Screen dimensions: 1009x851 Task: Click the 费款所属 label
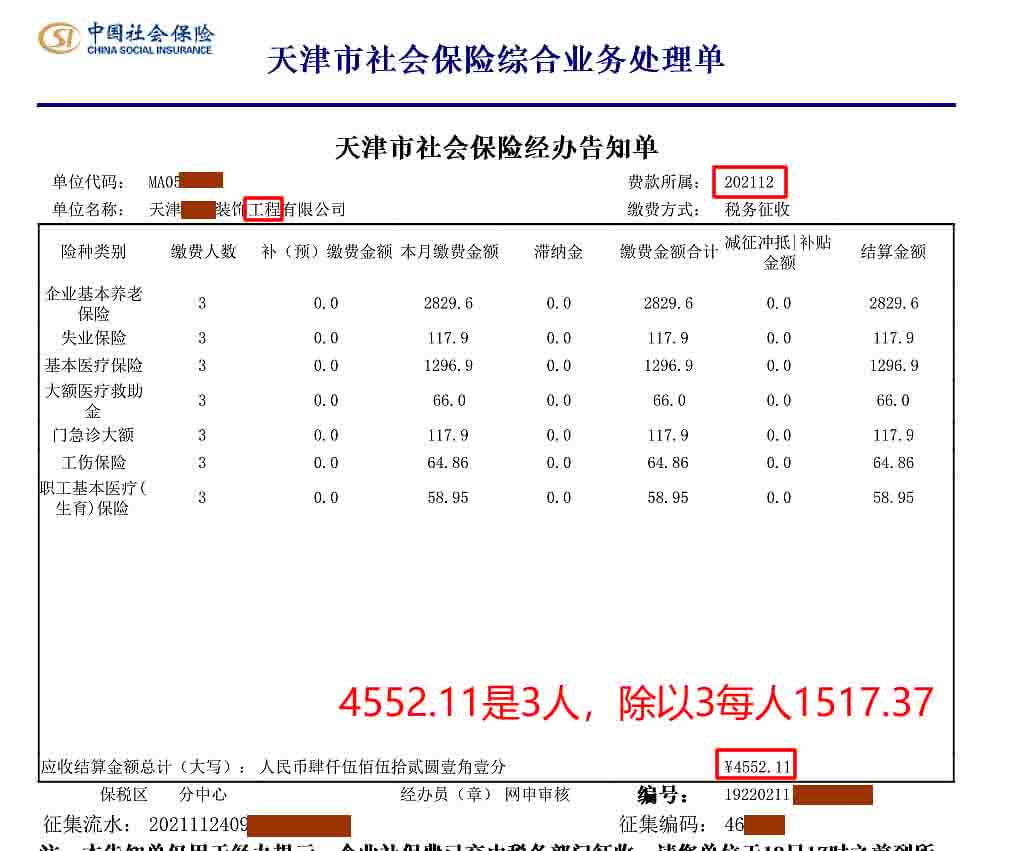(x=663, y=182)
